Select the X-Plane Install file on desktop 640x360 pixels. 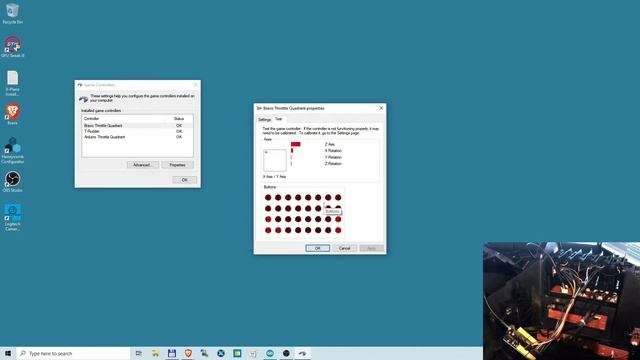[12, 83]
